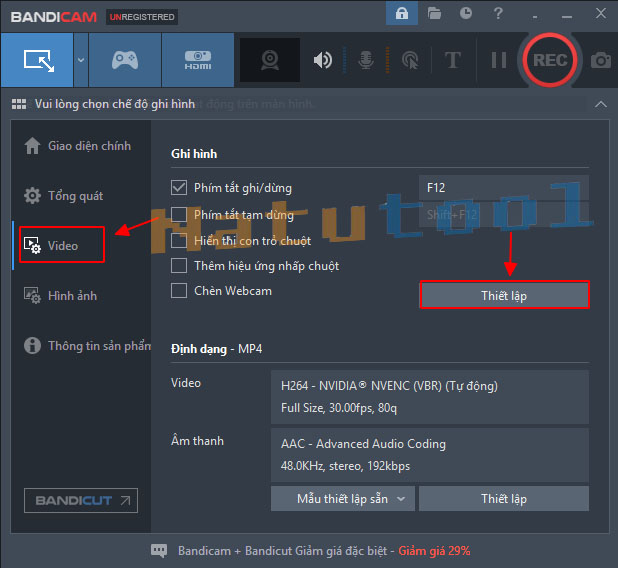
Task: Uncheck the Phím tắt ghi/dừng checkbox
Action: [179, 187]
